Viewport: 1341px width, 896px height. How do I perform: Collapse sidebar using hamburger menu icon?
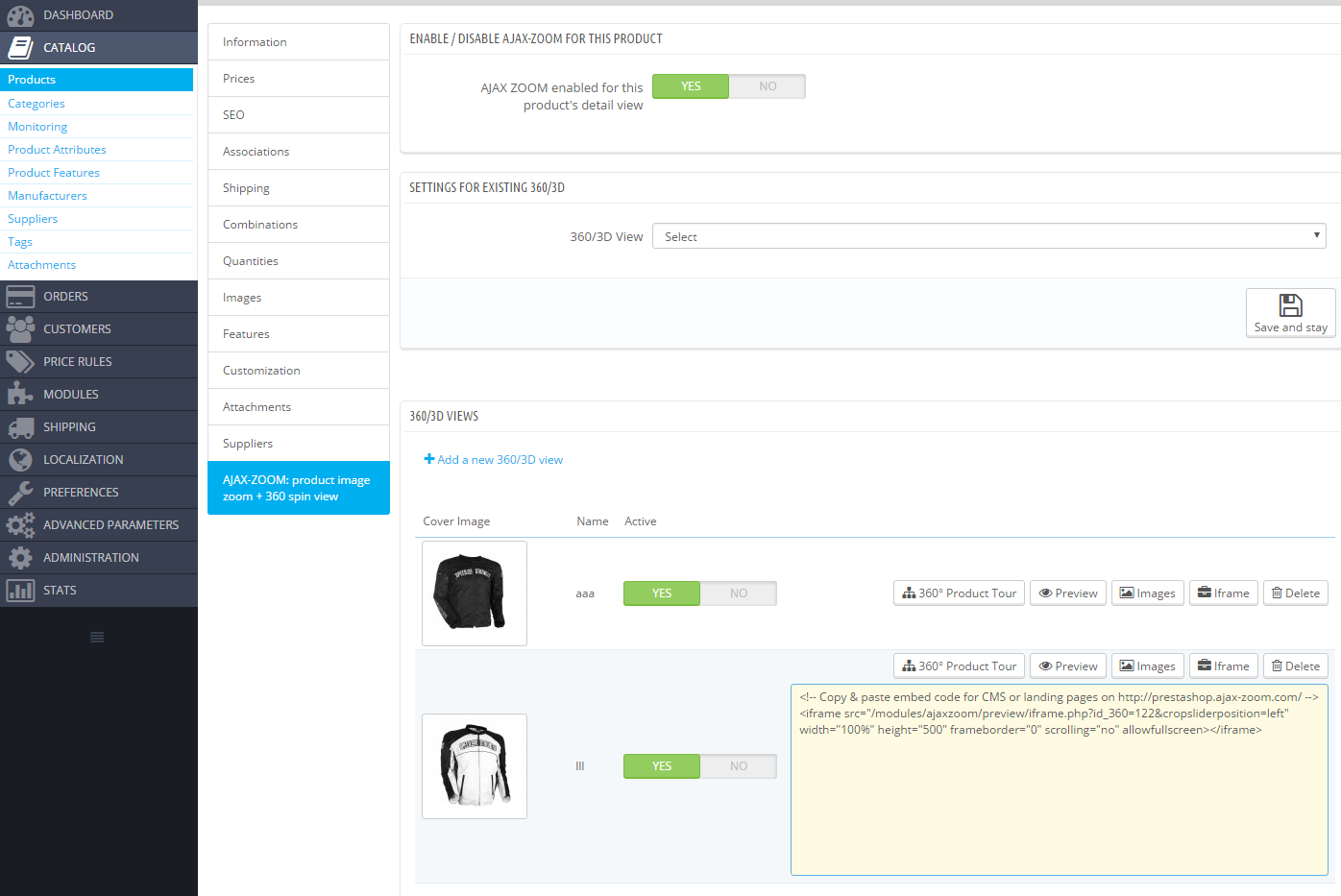97,637
